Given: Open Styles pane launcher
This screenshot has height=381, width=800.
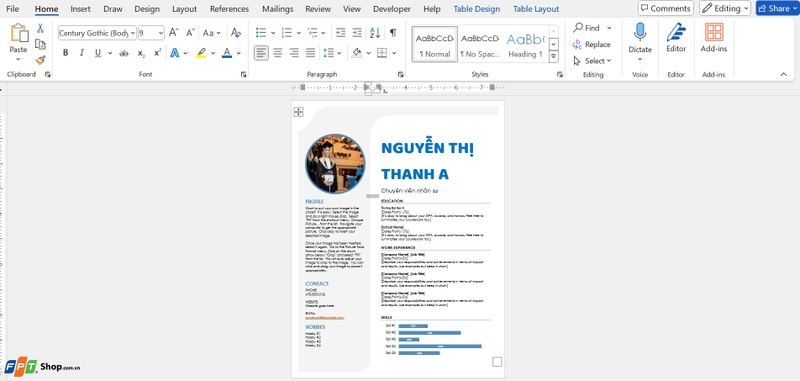Looking at the screenshot, I should (560, 74).
